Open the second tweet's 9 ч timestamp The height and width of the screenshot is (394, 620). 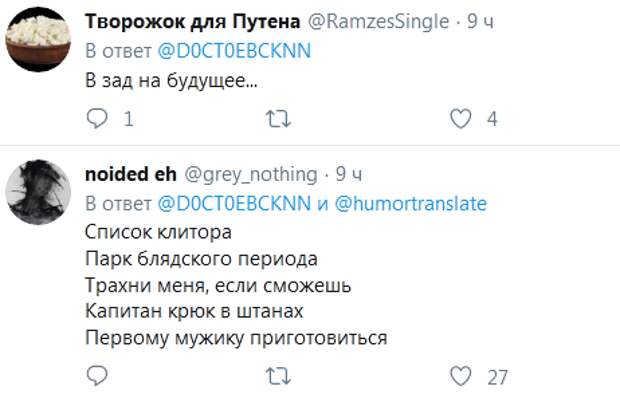point(349,174)
